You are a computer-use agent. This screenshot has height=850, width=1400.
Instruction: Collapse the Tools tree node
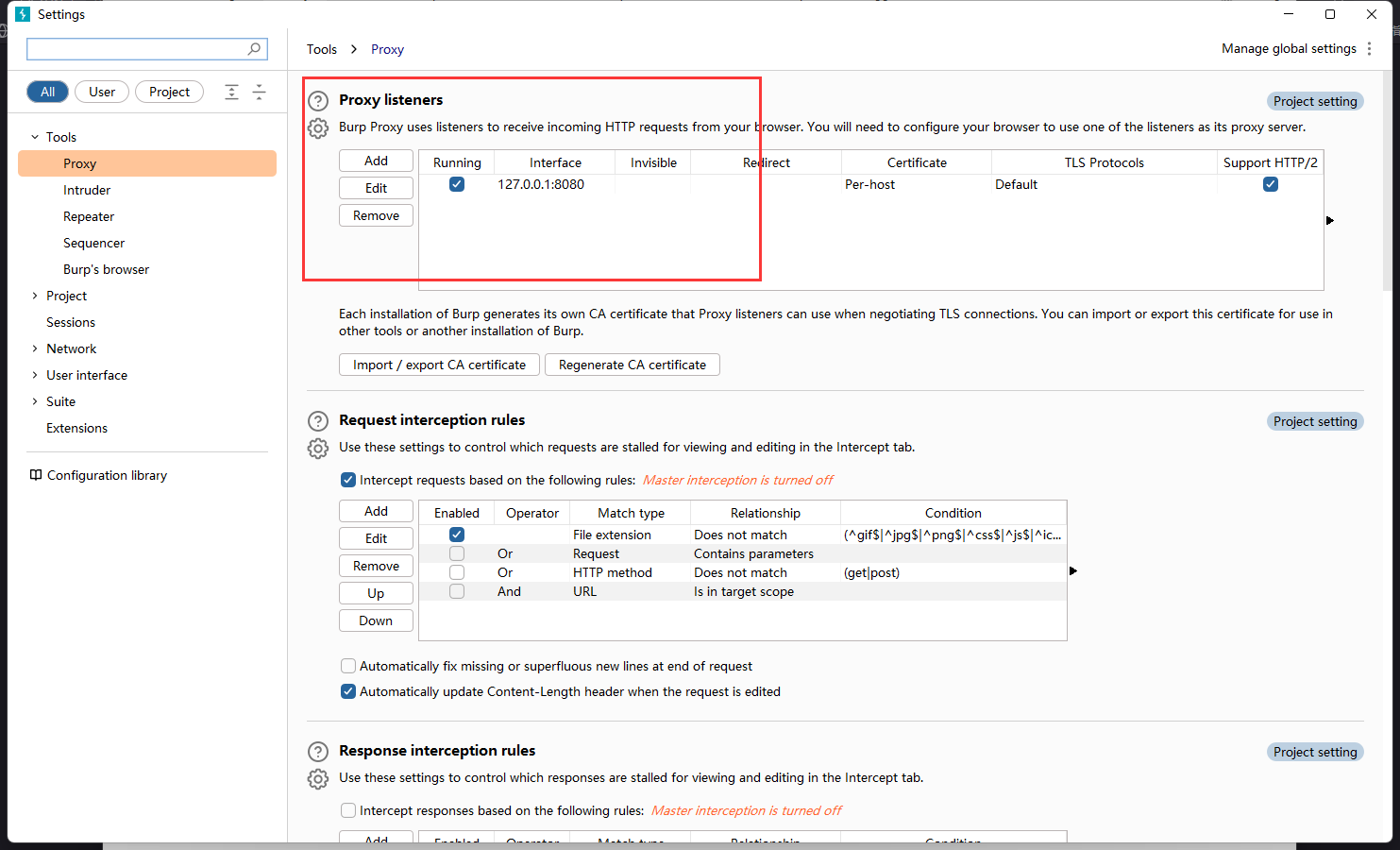coord(35,137)
